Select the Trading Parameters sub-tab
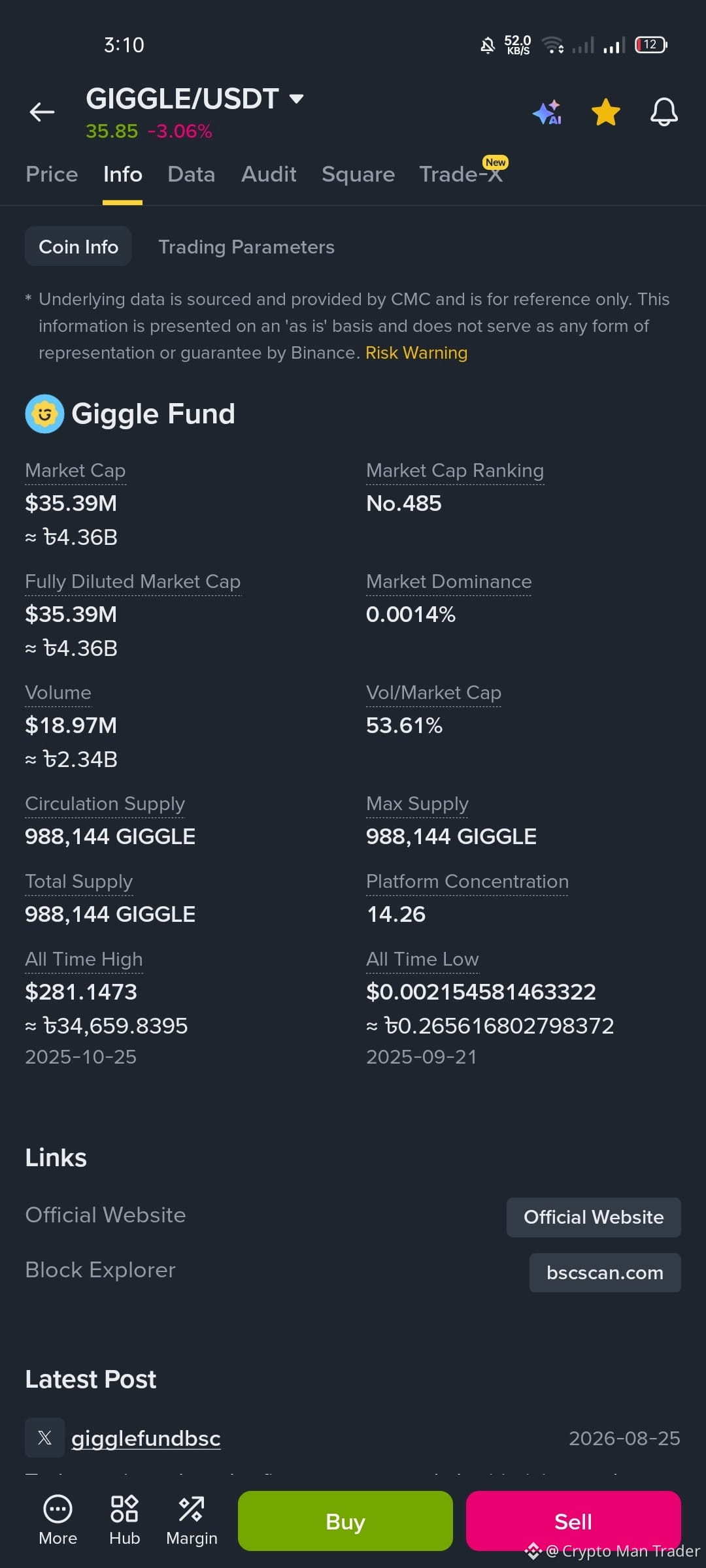This screenshot has height=1568, width=706. click(x=246, y=247)
